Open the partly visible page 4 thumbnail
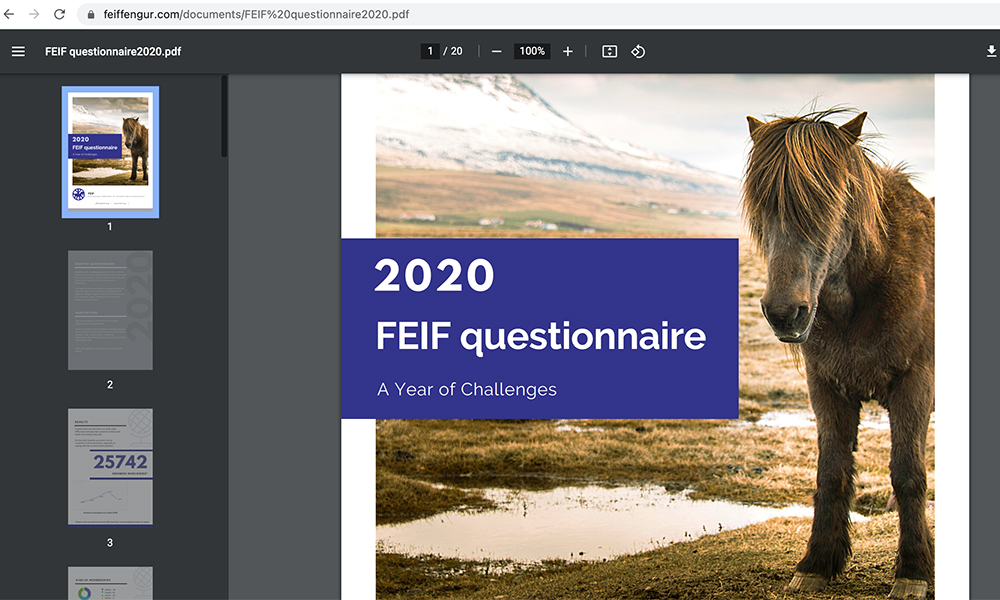 110,583
